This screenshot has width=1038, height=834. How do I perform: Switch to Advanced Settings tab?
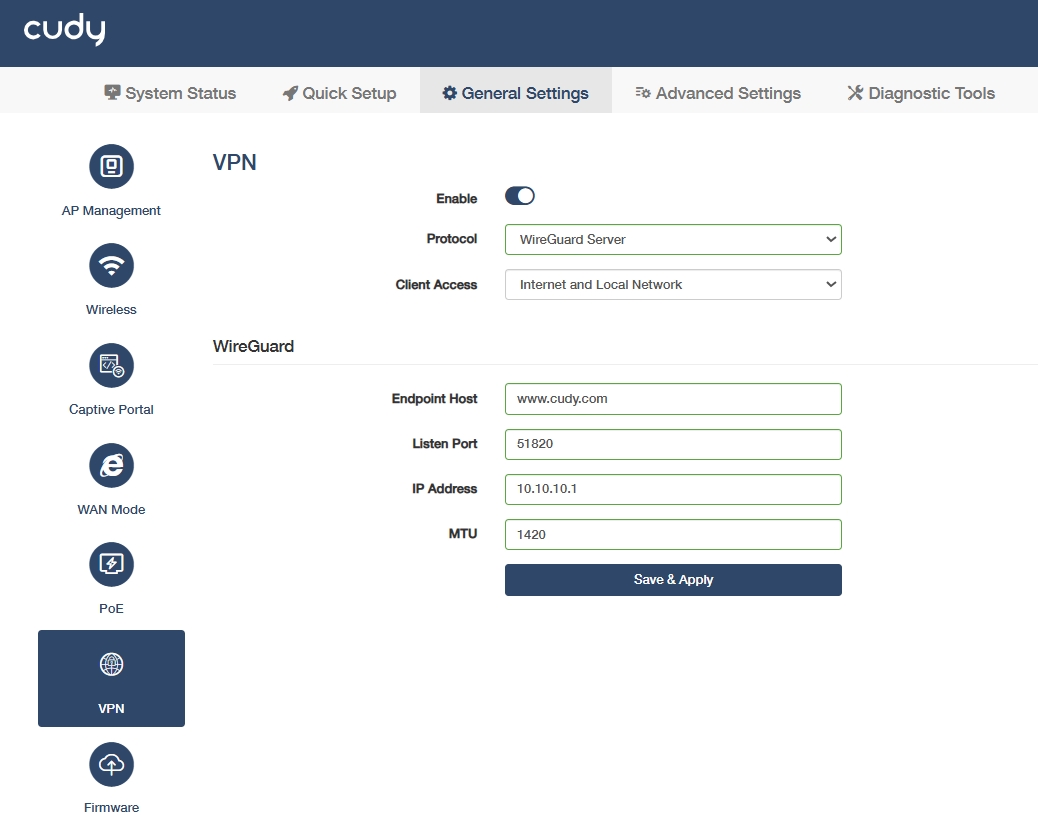pos(718,93)
